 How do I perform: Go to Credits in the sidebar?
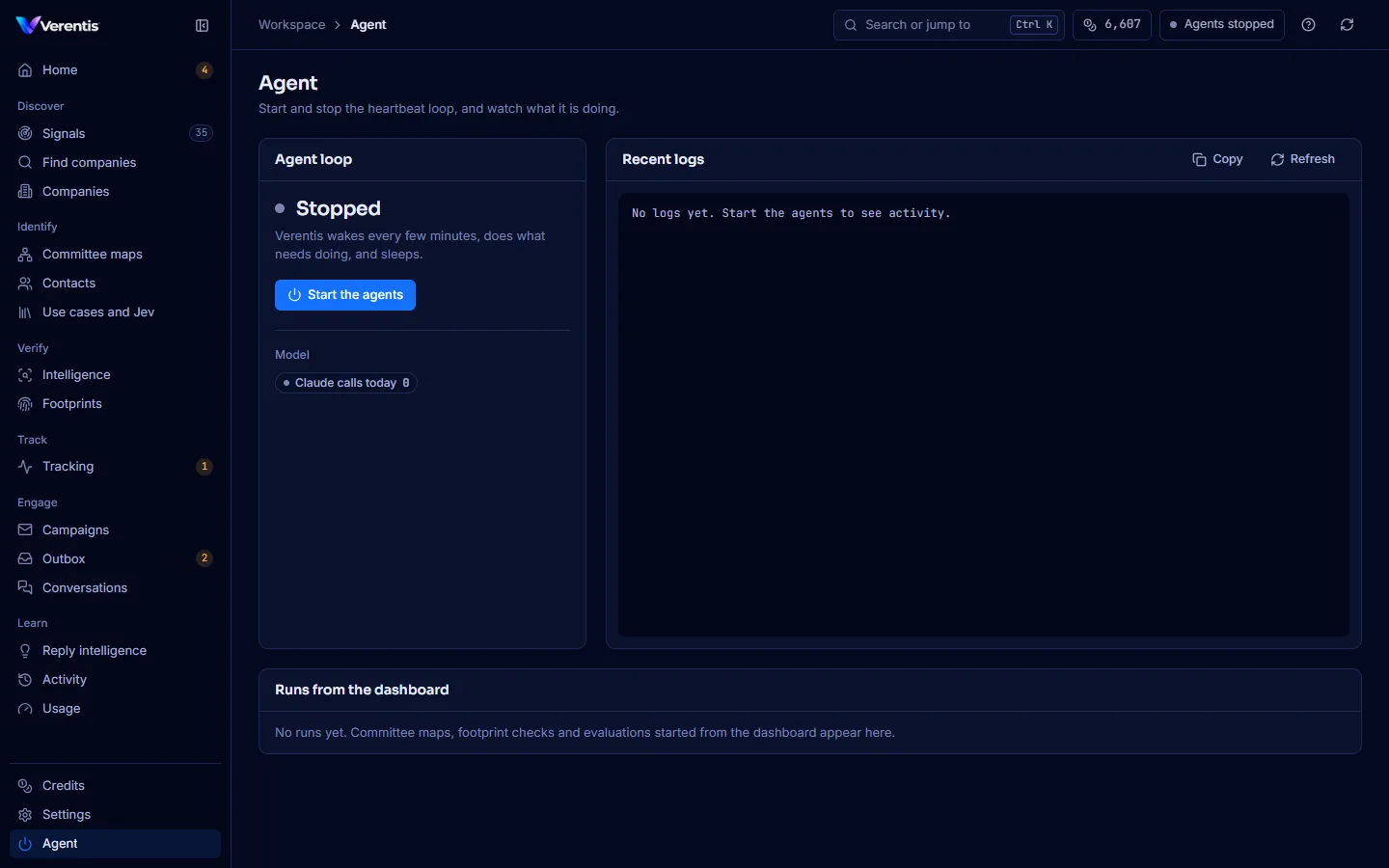pos(115,786)
